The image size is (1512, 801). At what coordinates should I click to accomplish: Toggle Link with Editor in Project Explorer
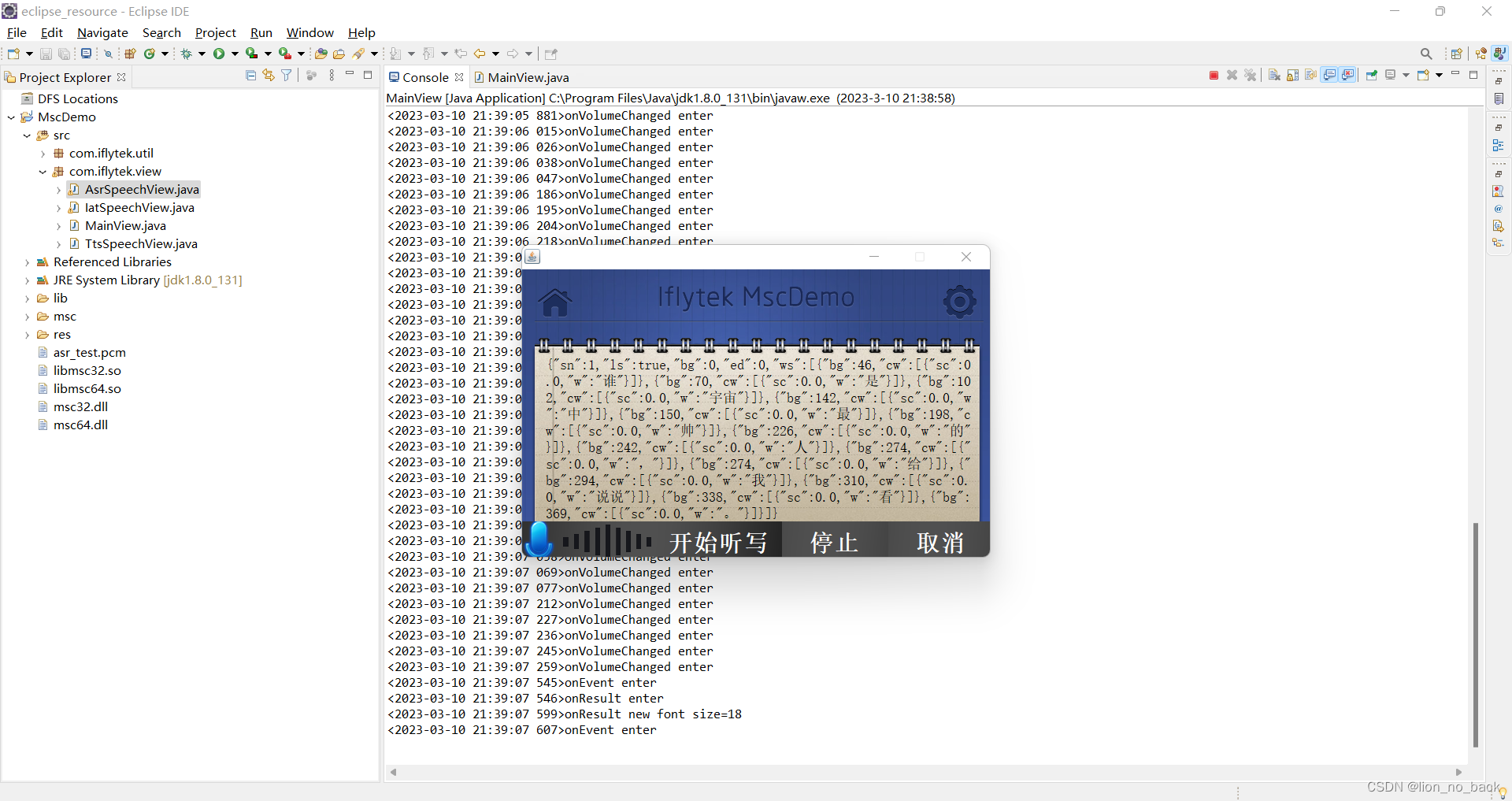coord(269,76)
